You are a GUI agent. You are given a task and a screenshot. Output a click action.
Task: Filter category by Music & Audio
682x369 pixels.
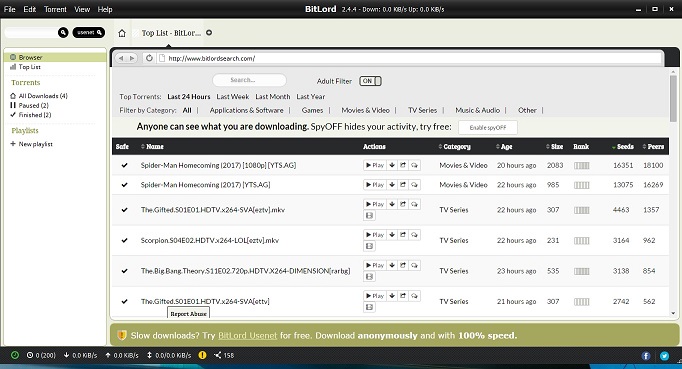coord(478,110)
